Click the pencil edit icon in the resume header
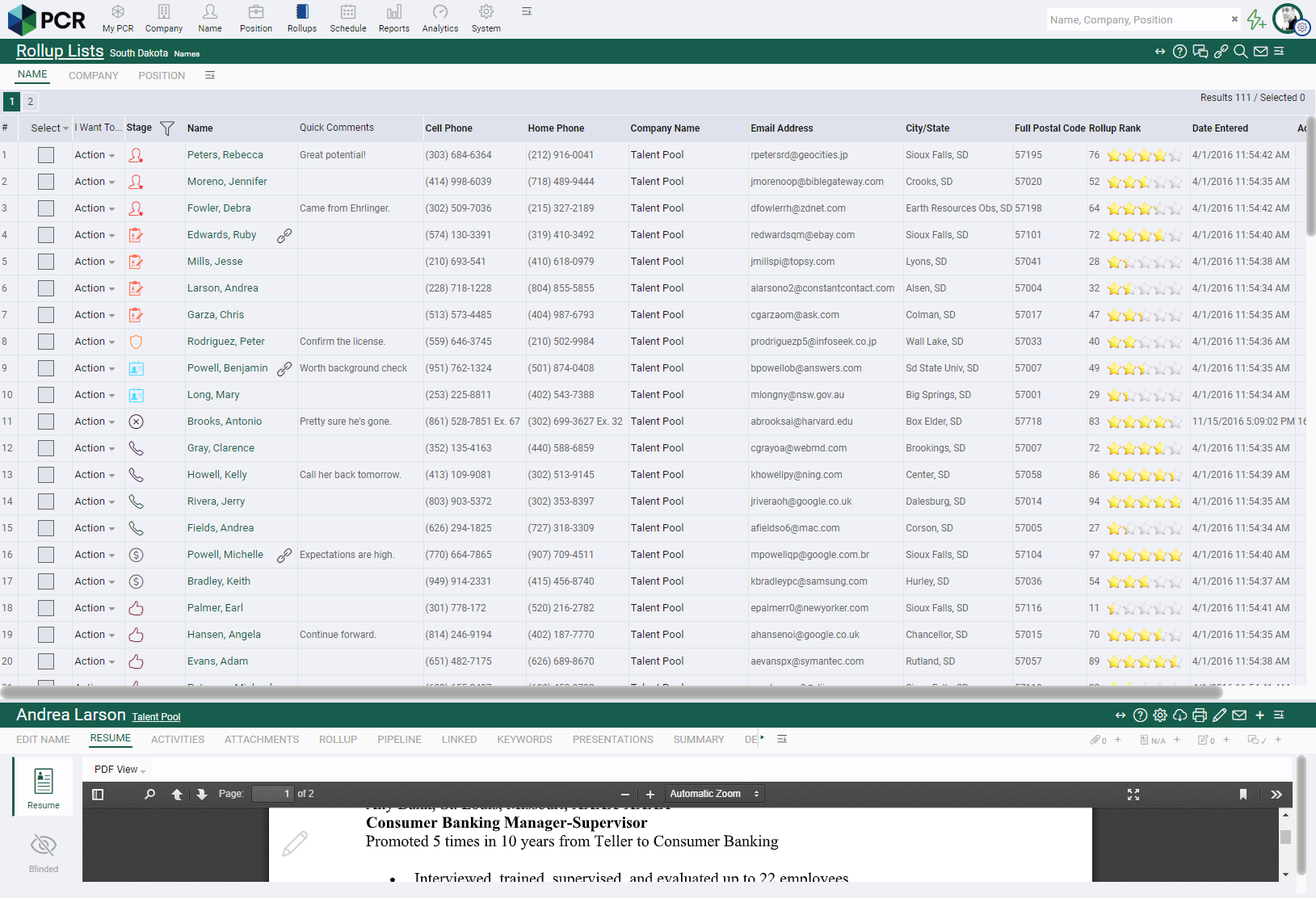1316x898 pixels. pos(1220,715)
